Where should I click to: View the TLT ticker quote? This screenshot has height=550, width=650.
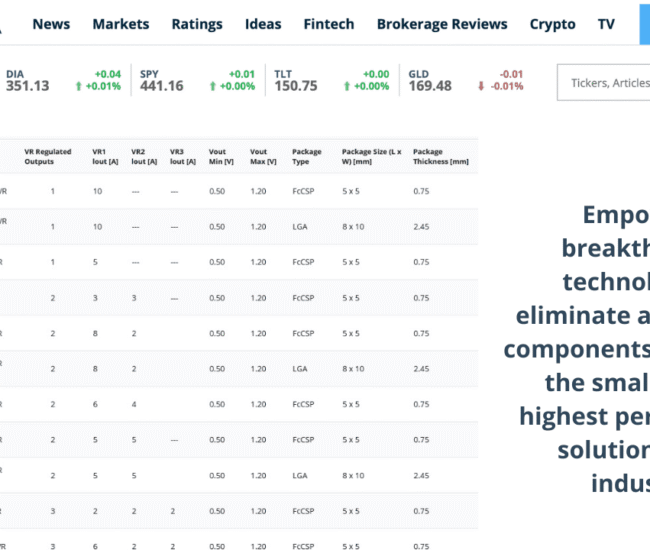[x=295, y=81]
